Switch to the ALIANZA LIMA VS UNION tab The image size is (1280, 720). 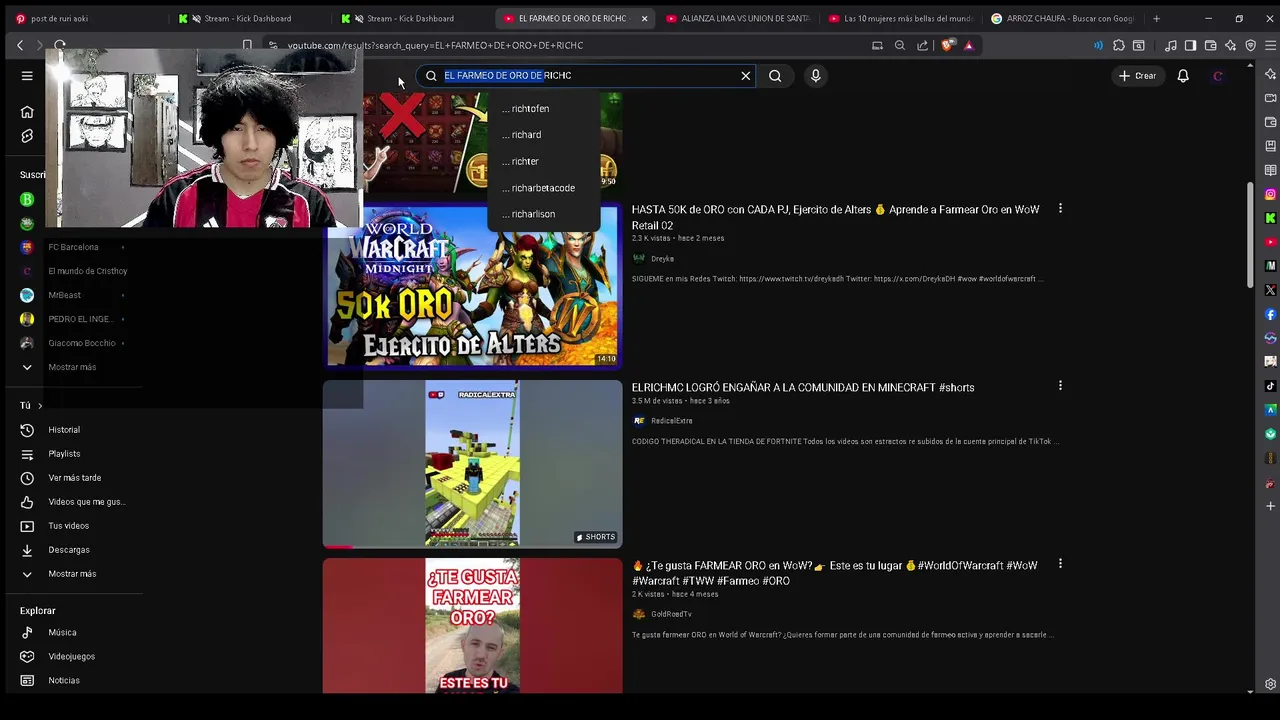click(x=738, y=18)
